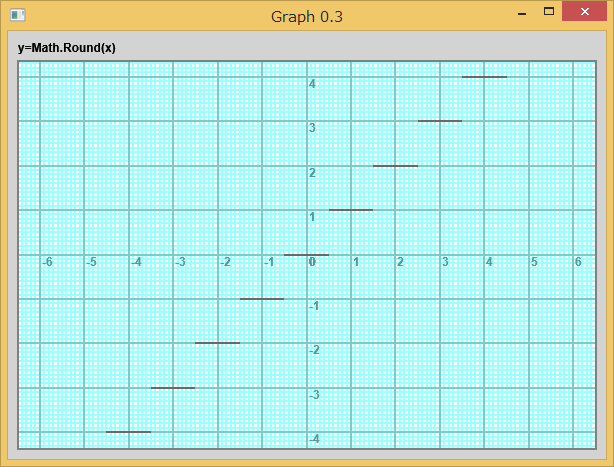This screenshot has height=467, width=614.
Task: Click the y-axis label -4 at bottom
Action: pos(314,439)
